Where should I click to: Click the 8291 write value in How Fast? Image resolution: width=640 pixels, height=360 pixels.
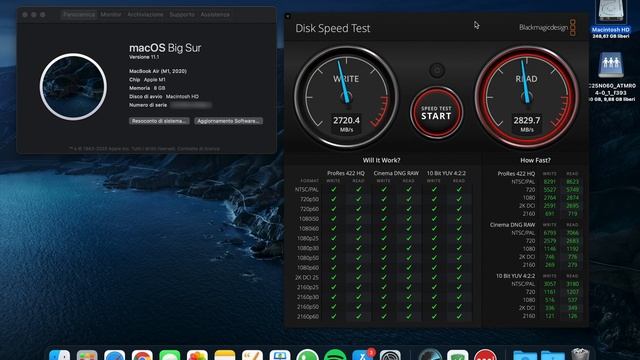click(x=550, y=182)
